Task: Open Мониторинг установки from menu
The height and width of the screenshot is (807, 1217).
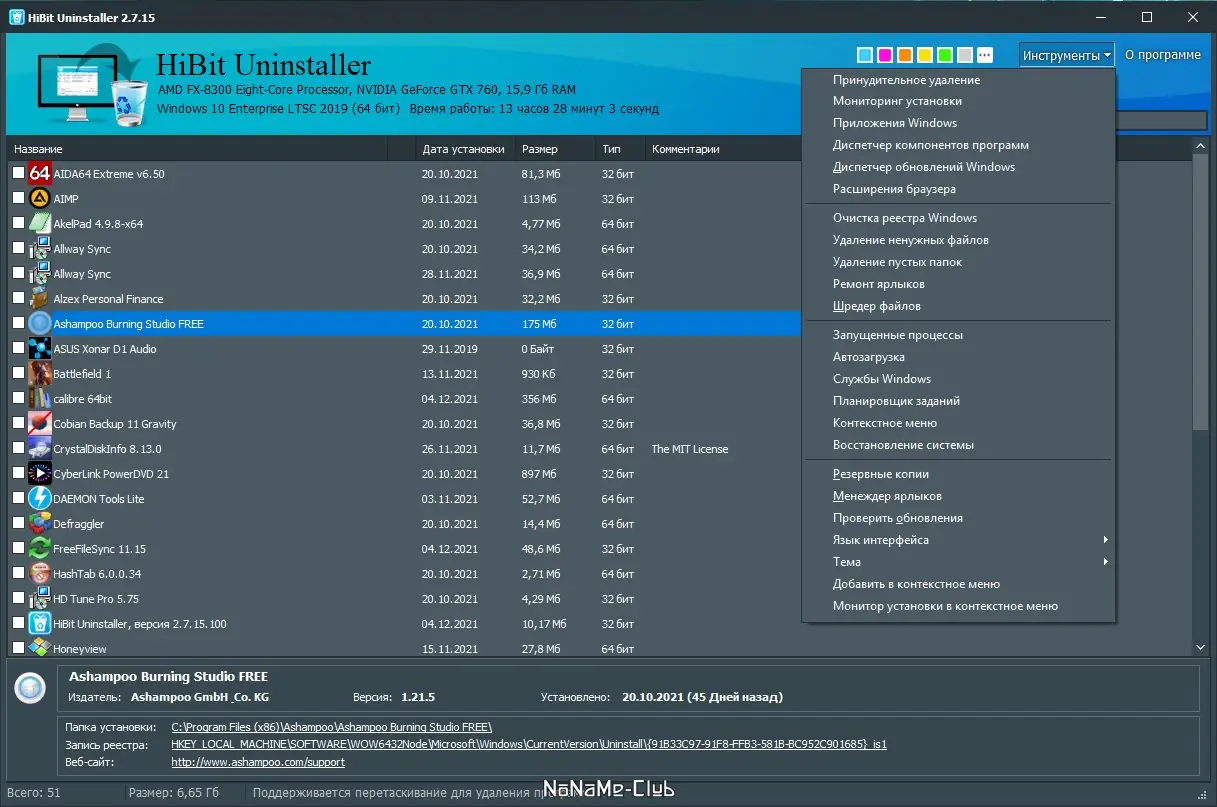Action: coord(959,101)
